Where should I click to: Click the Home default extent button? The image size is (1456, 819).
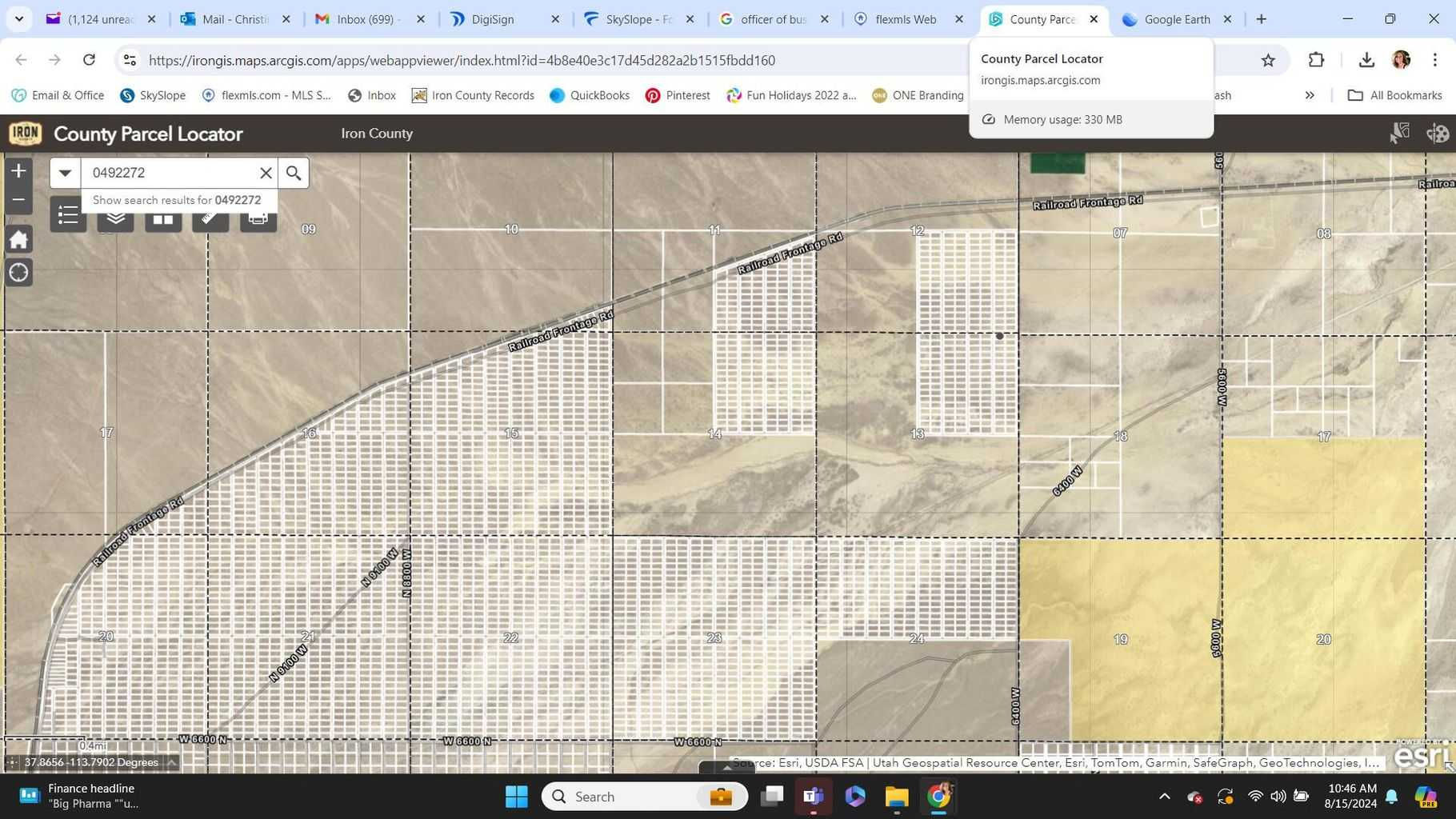18,239
